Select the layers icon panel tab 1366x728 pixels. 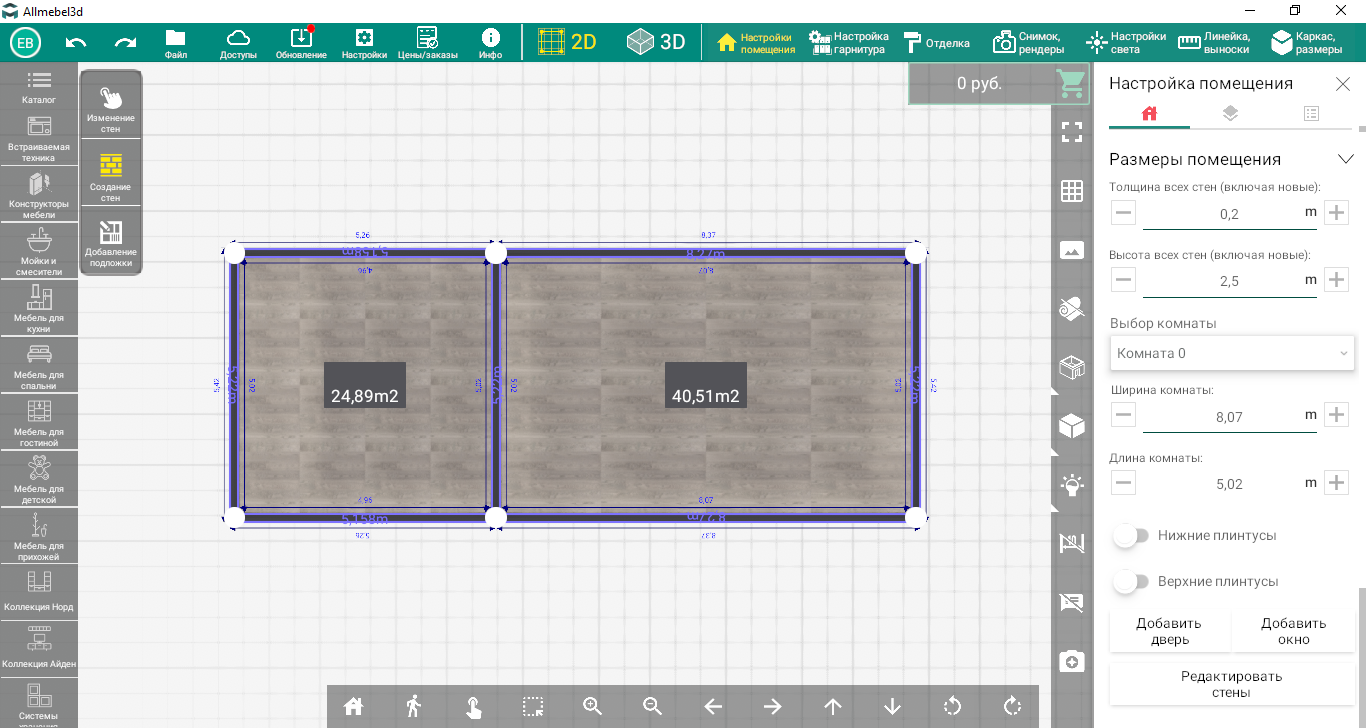point(1230,113)
